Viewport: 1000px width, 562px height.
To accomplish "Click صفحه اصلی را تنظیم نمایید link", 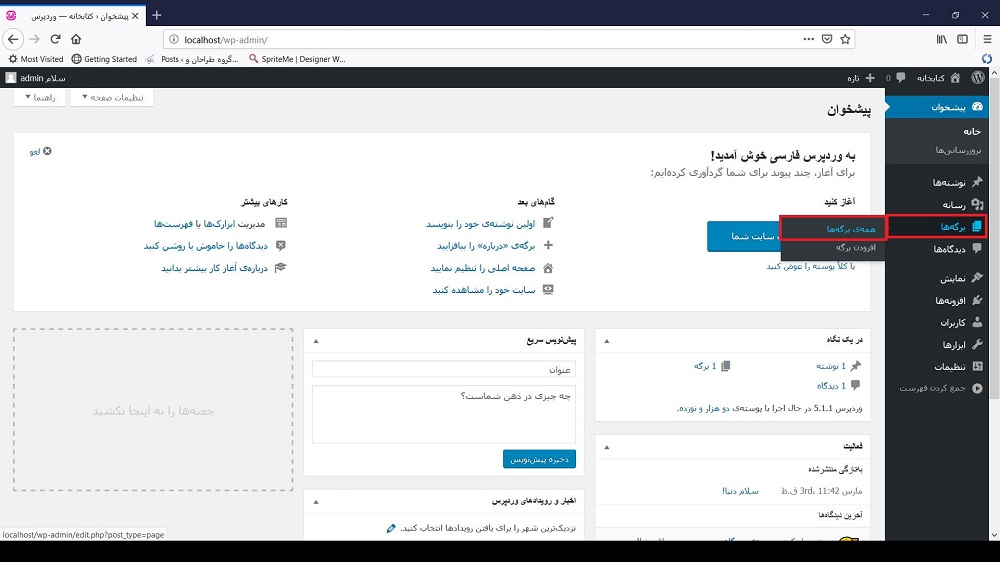I will tap(482, 268).
